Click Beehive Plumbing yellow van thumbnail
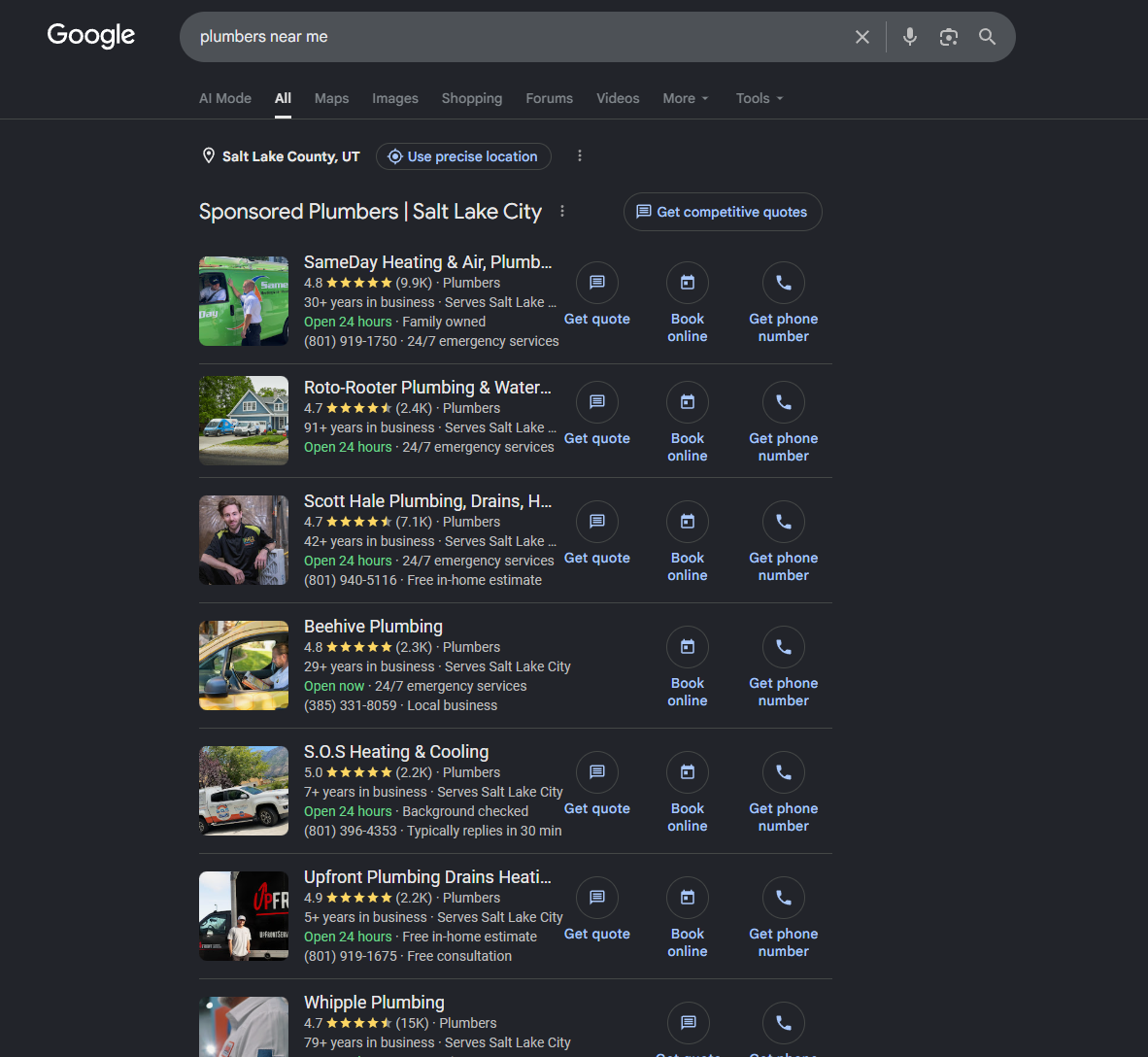The width and height of the screenshot is (1148, 1057). click(x=244, y=665)
